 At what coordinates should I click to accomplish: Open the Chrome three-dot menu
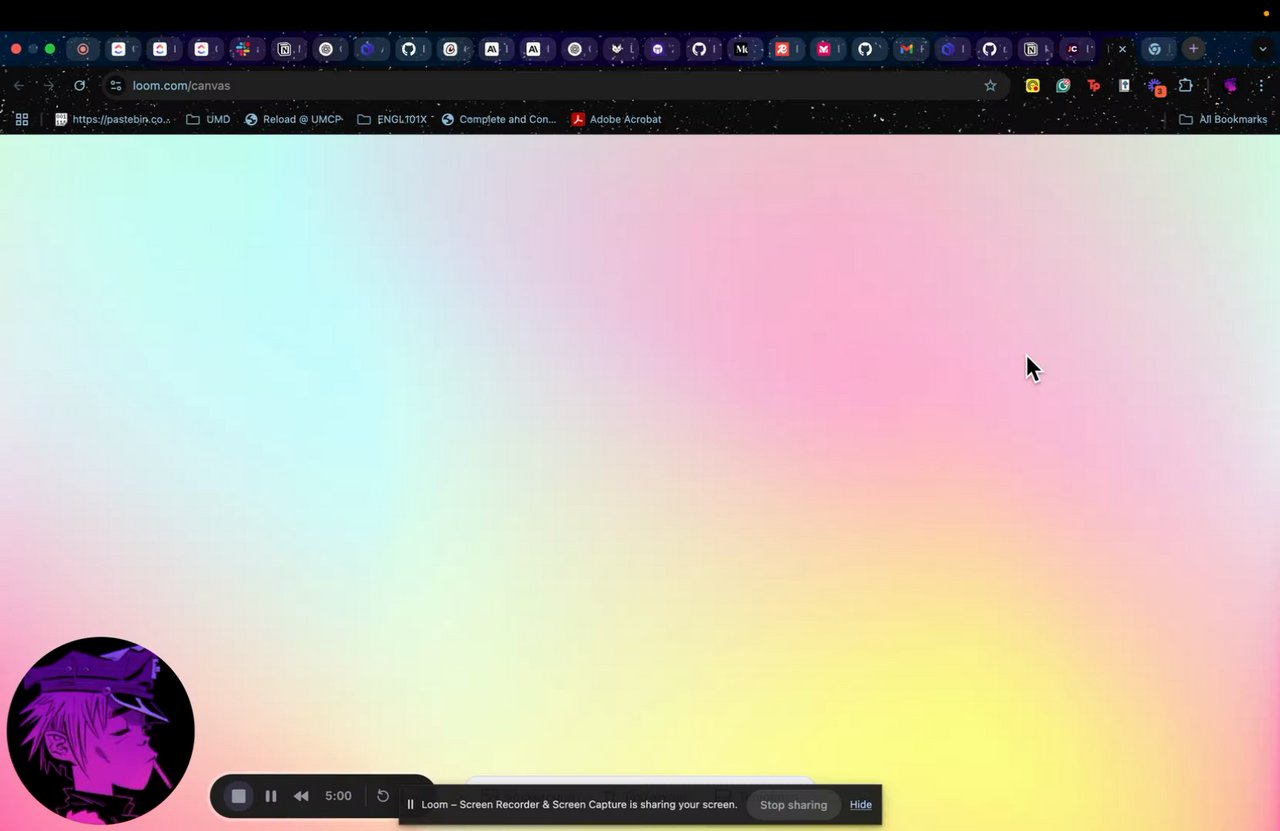[1260, 86]
